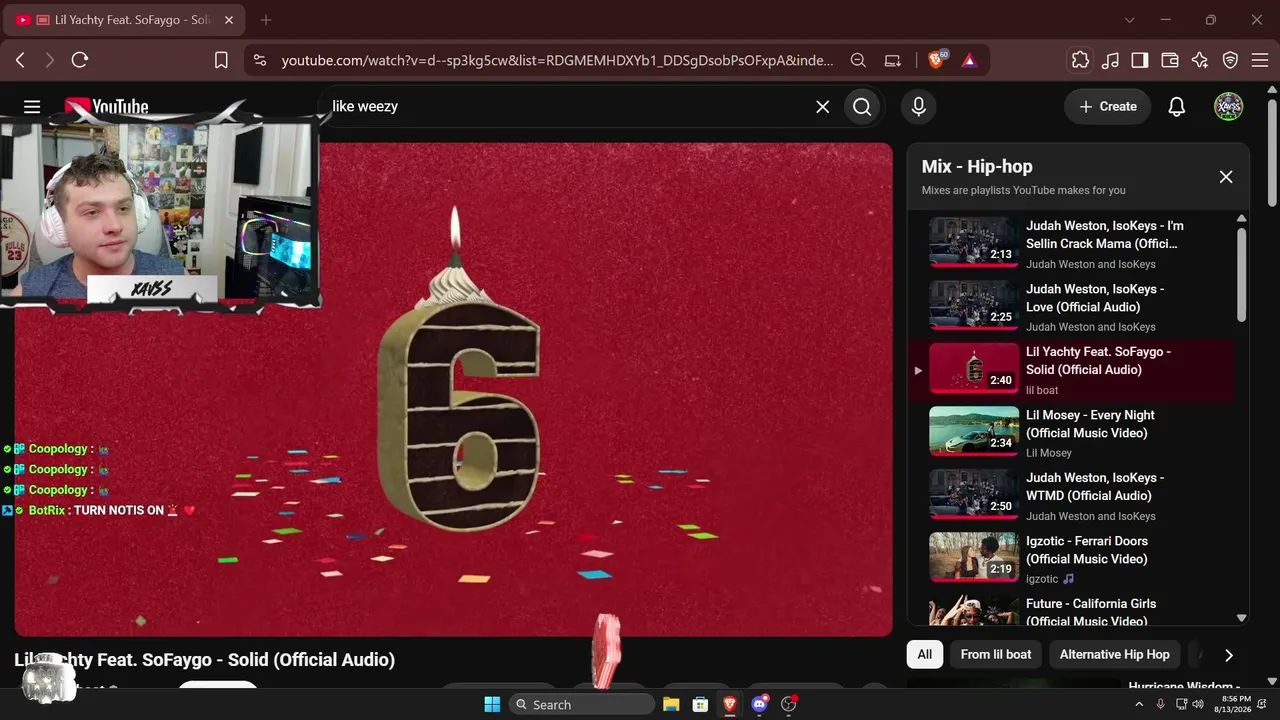This screenshot has width=1280, height=720.
Task: Show more filter chips with right arrow
Action: [x=1229, y=655]
